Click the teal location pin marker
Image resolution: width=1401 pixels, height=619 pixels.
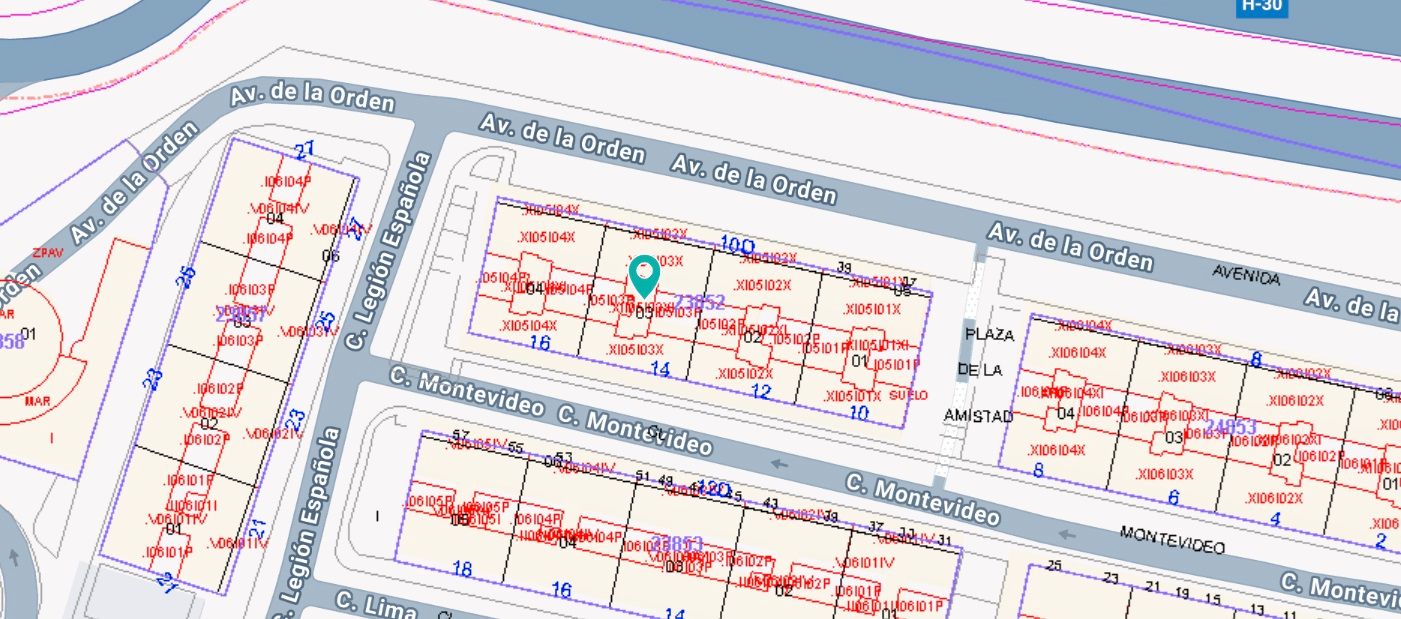point(645,274)
